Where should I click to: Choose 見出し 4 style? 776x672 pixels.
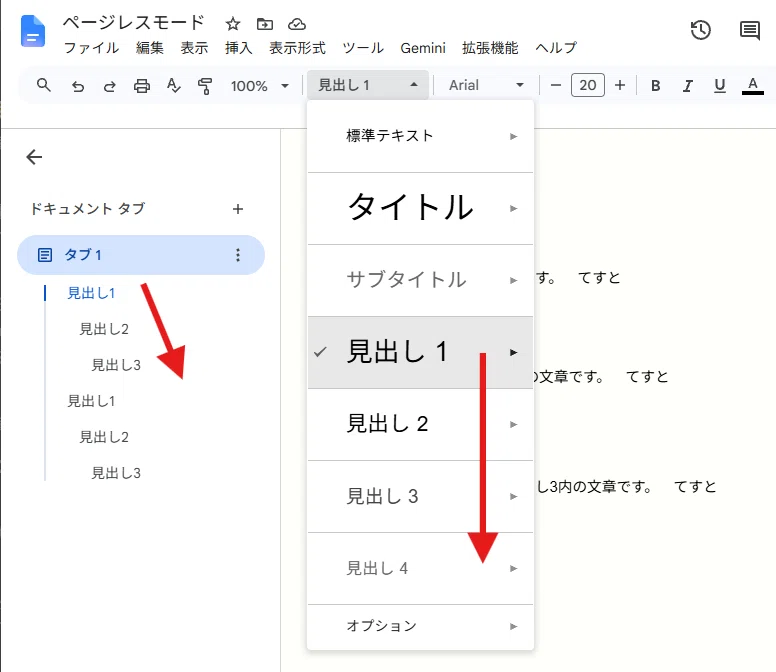tap(420, 569)
